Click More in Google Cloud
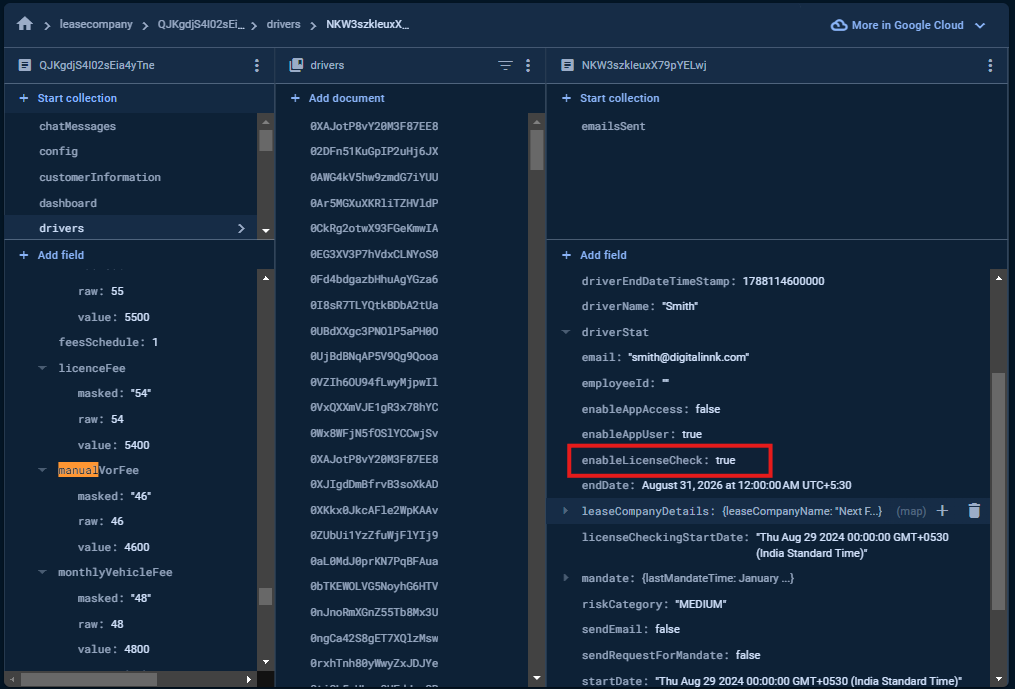Viewport: 1015px width, 689px height. pos(908,25)
